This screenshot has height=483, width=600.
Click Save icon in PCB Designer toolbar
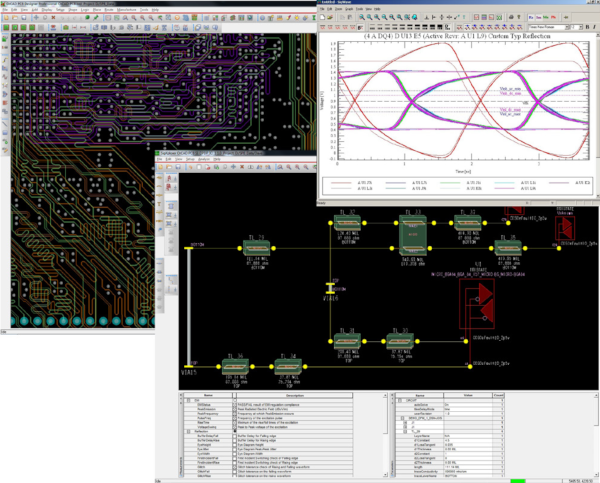pos(24,18)
